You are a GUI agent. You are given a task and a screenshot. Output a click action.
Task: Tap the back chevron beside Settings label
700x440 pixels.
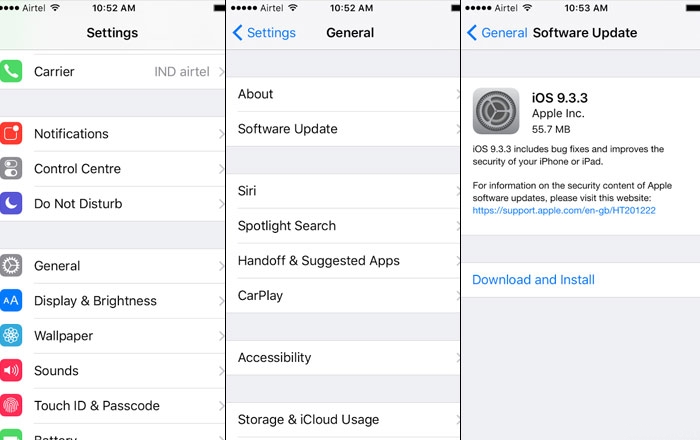point(238,33)
